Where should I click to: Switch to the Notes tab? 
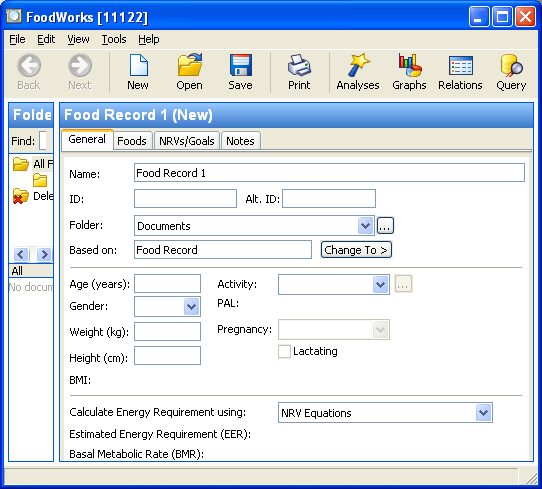click(240, 141)
